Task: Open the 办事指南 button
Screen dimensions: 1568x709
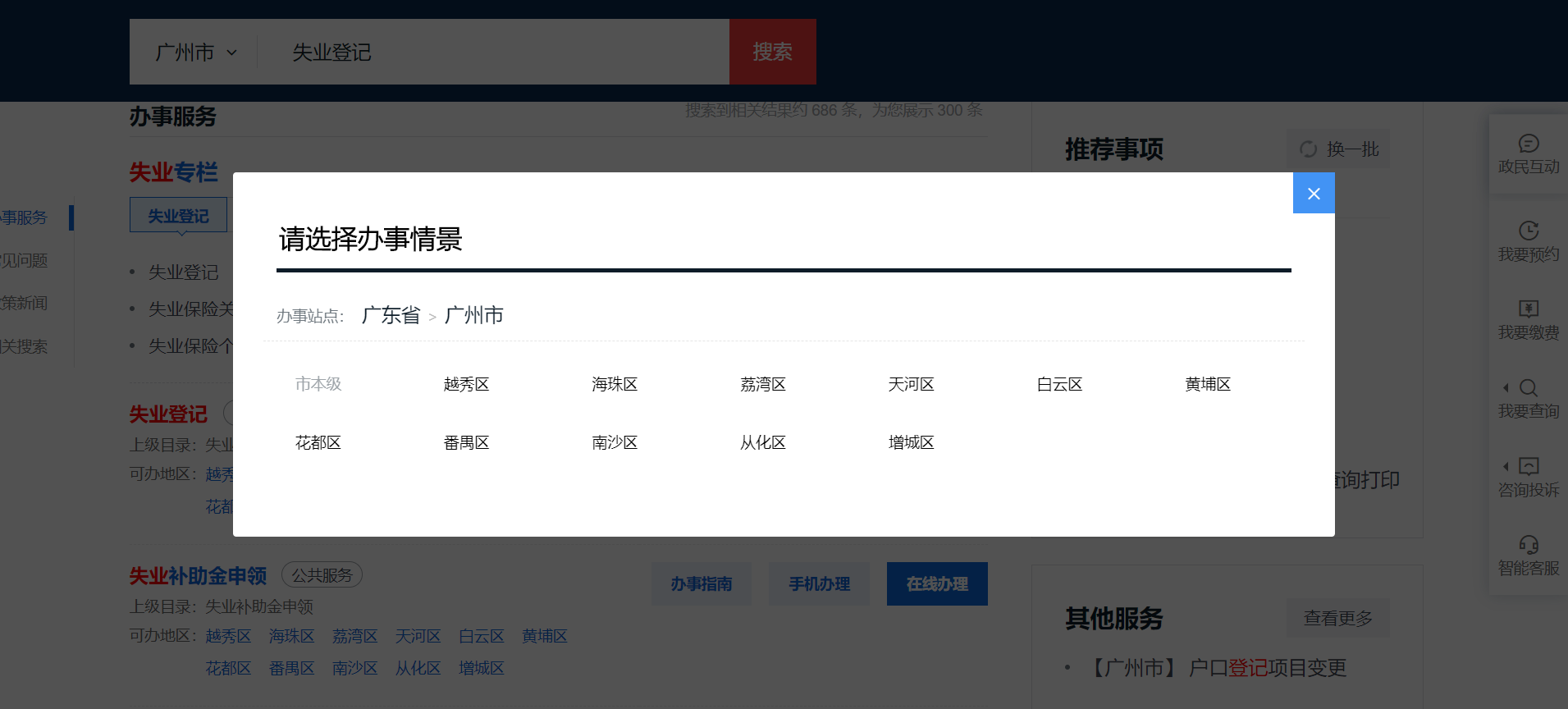Action: click(701, 584)
